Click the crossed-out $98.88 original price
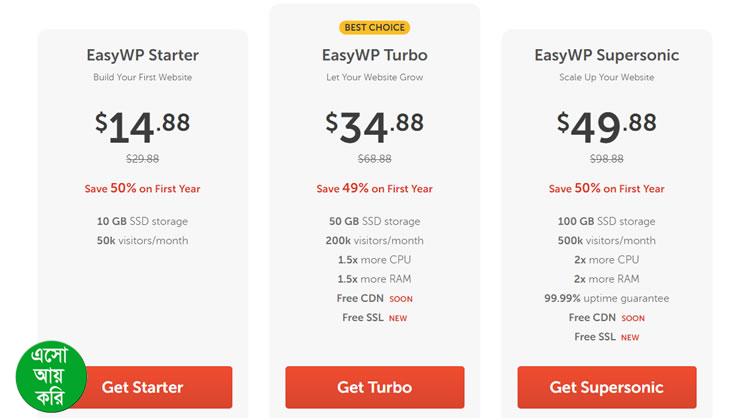Viewport: 750px width, 420px height. (x=606, y=158)
